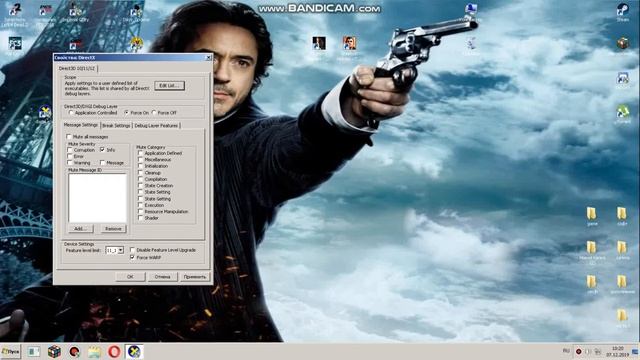Select the Direct3D 10/11/12 tab
Screen dimensions: 640x360
77,69
